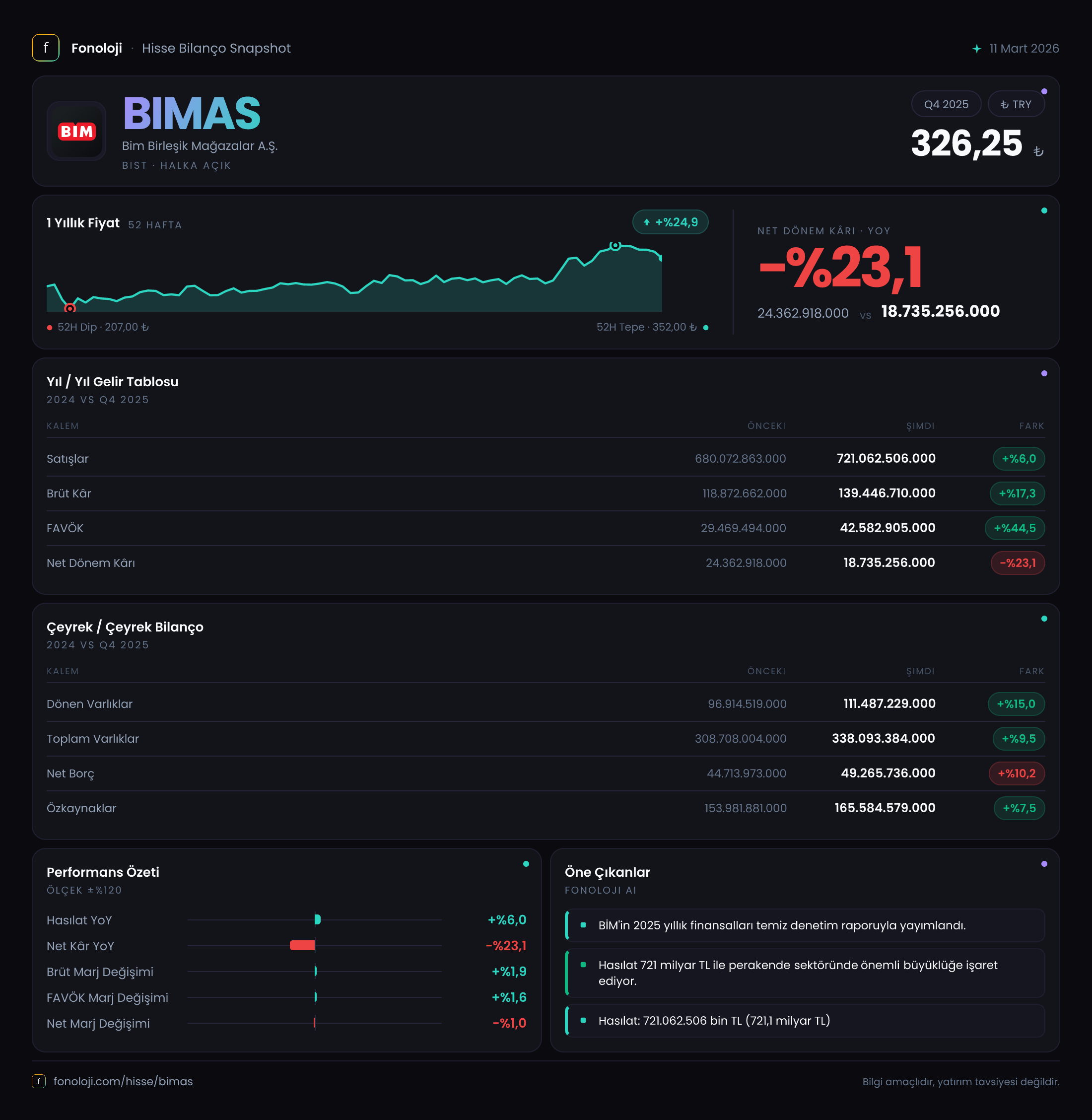Screen dimensions: 1092x1120
Task: Click the BIM company logo
Action: [76, 131]
